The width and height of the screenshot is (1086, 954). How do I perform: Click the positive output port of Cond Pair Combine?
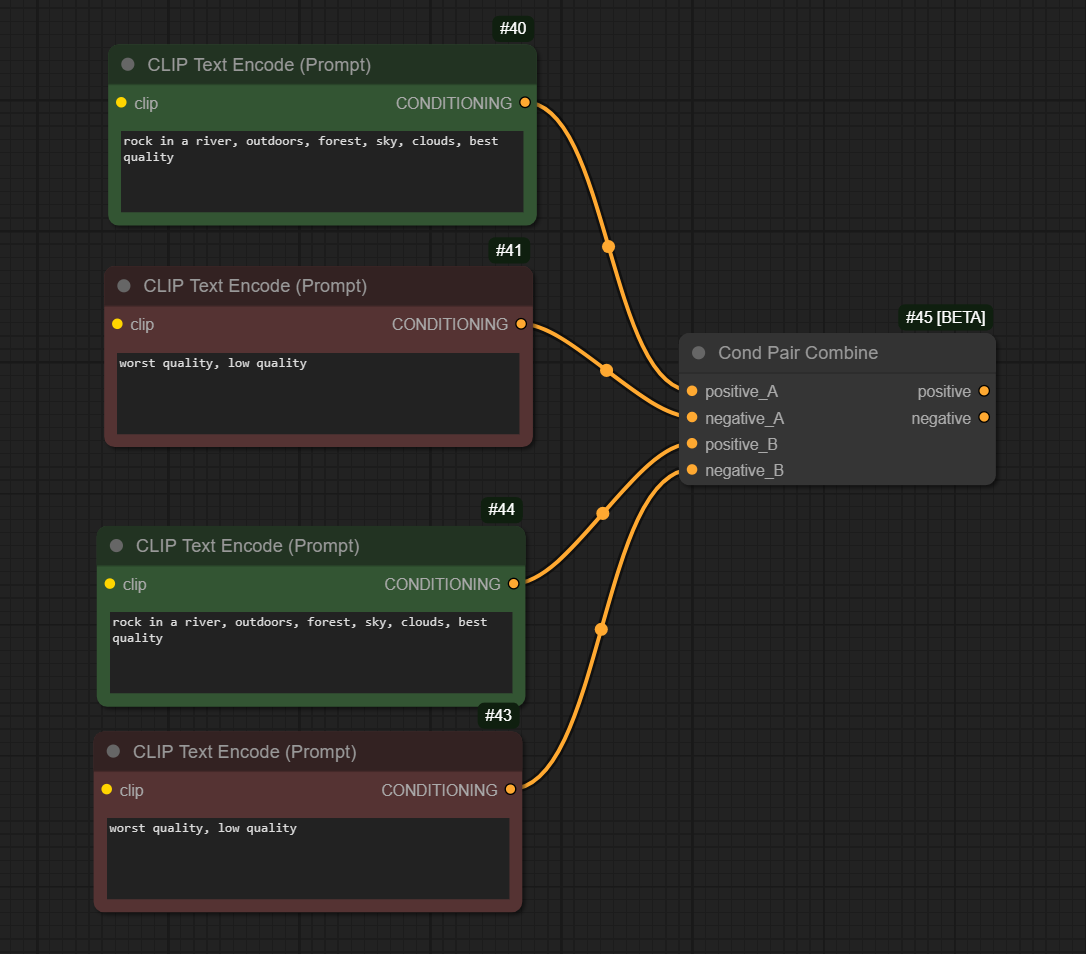pyautogui.click(x=984, y=391)
